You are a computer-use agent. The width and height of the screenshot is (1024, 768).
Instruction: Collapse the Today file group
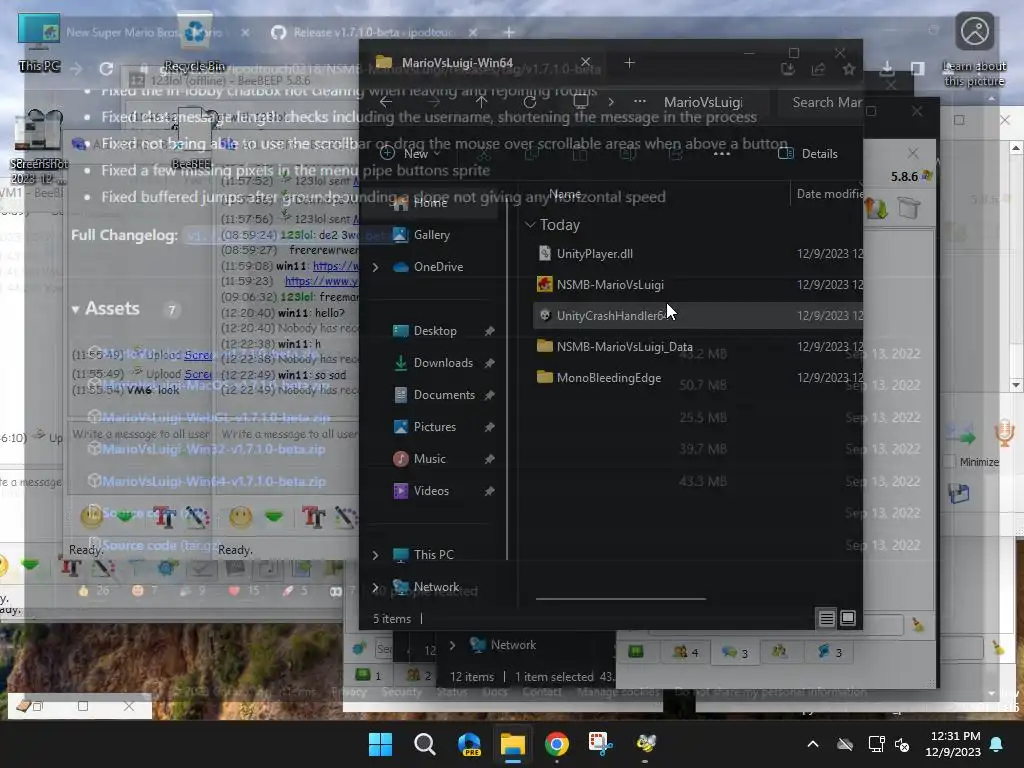click(530, 225)
